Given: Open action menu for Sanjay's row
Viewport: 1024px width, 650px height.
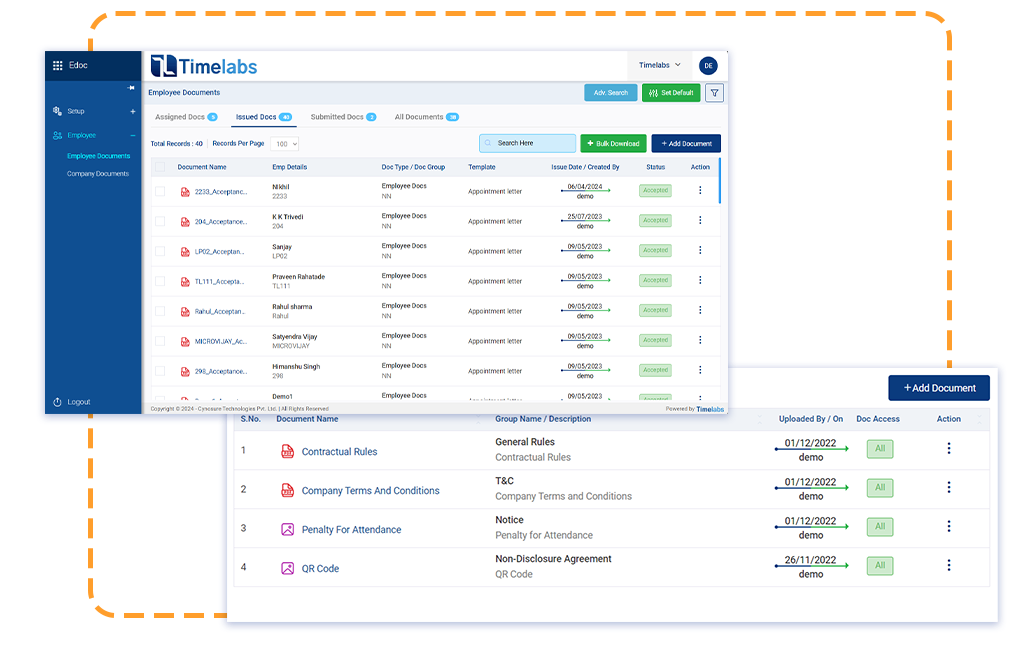Looking at the screenshot, I should [700, 250].
